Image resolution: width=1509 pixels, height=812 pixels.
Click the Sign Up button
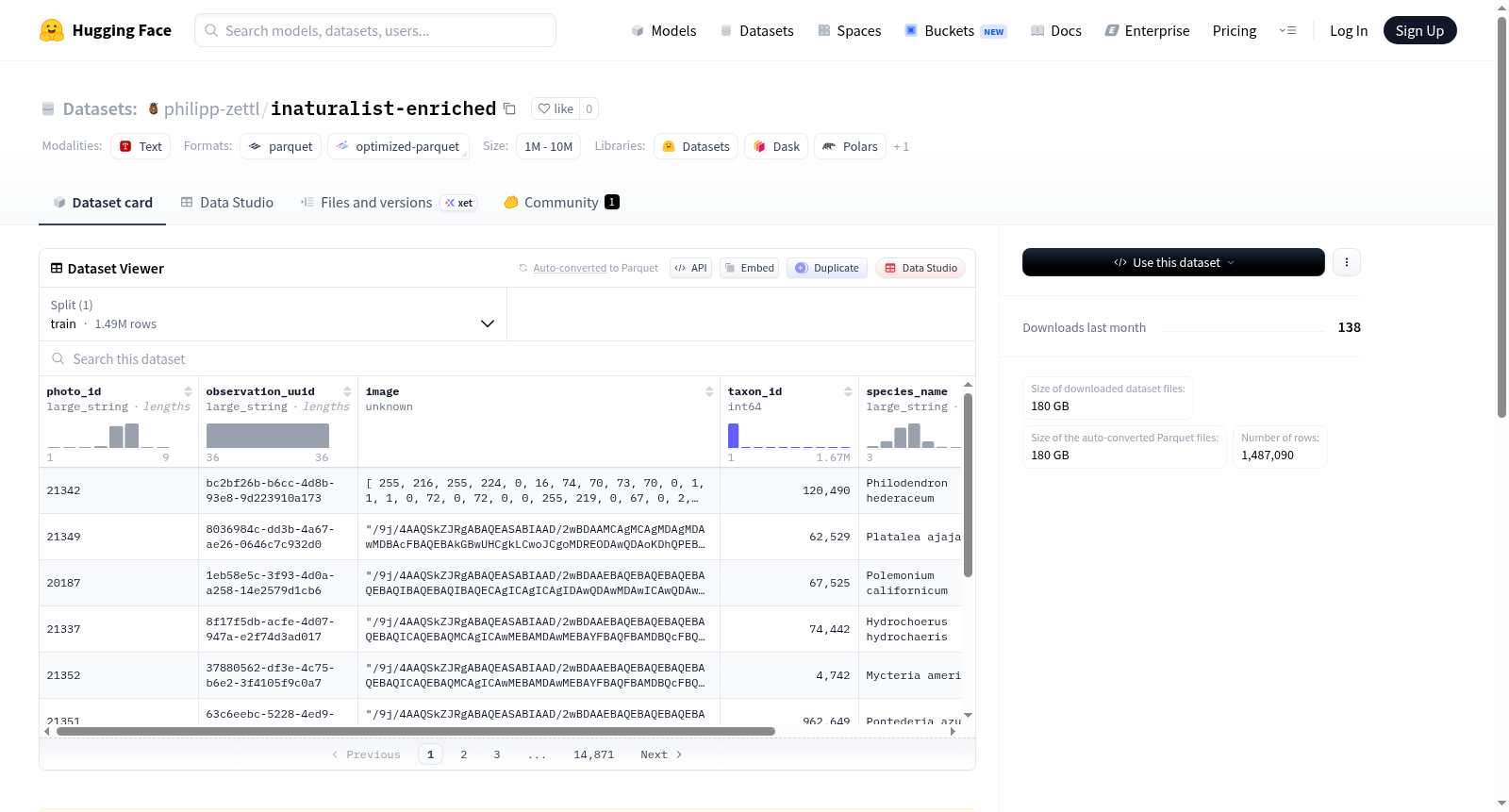pos(1419,30)
